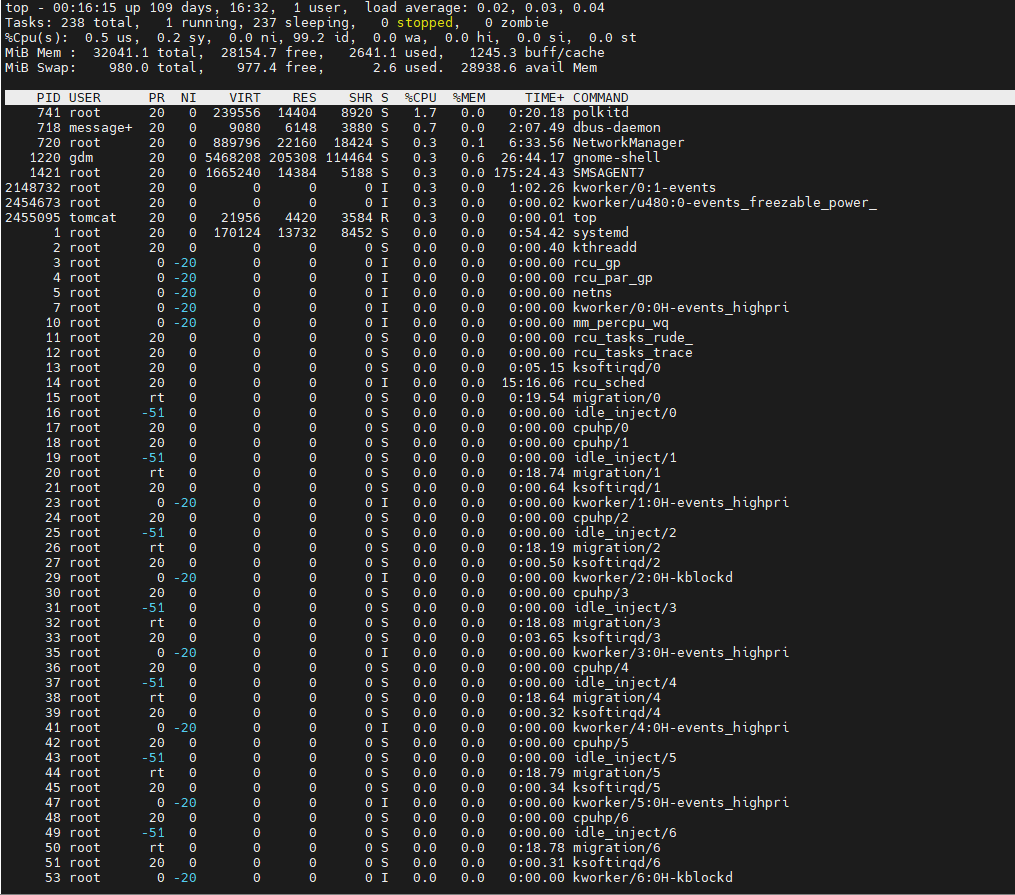The height and width of the screenshot is (895, 1015).
Task: Click the '980.0 total' swap value
Action: pos(153,67)
